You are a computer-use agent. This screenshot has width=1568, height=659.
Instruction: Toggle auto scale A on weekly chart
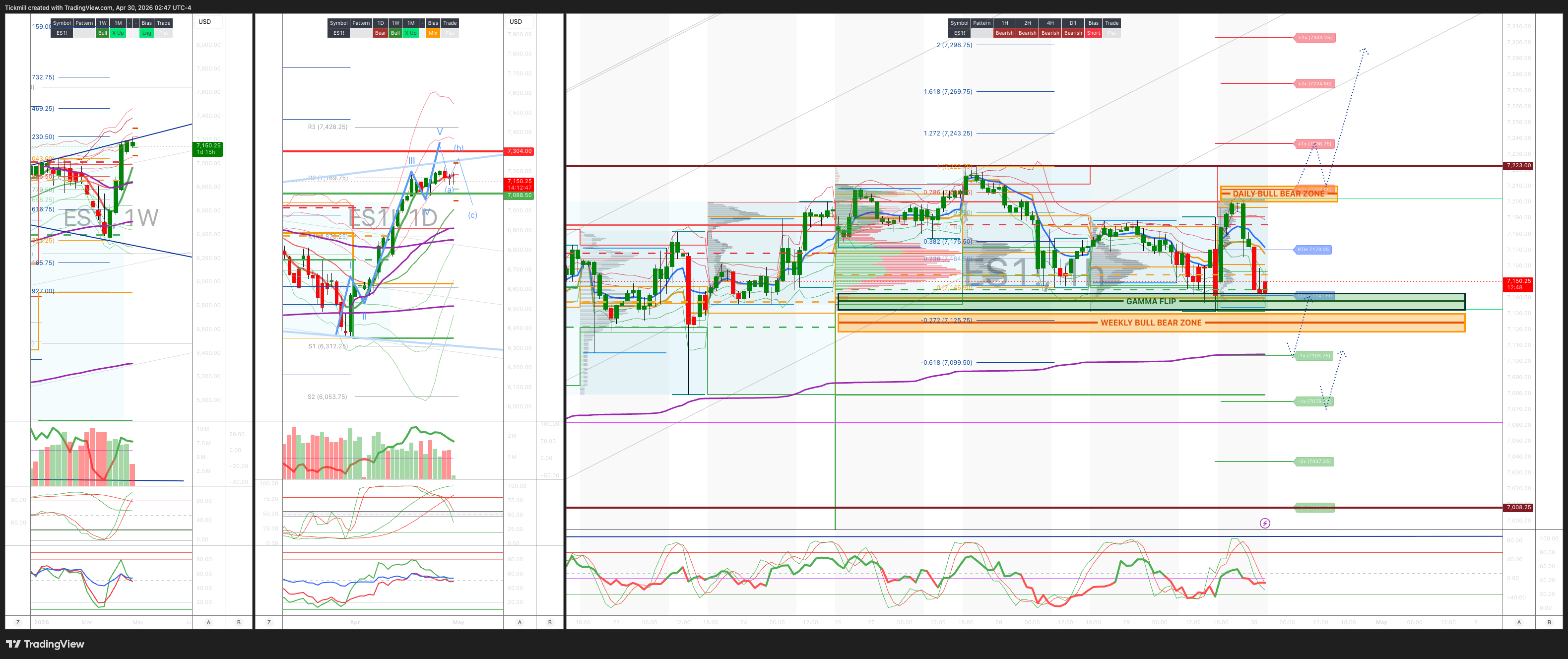(x=209, y=622)
